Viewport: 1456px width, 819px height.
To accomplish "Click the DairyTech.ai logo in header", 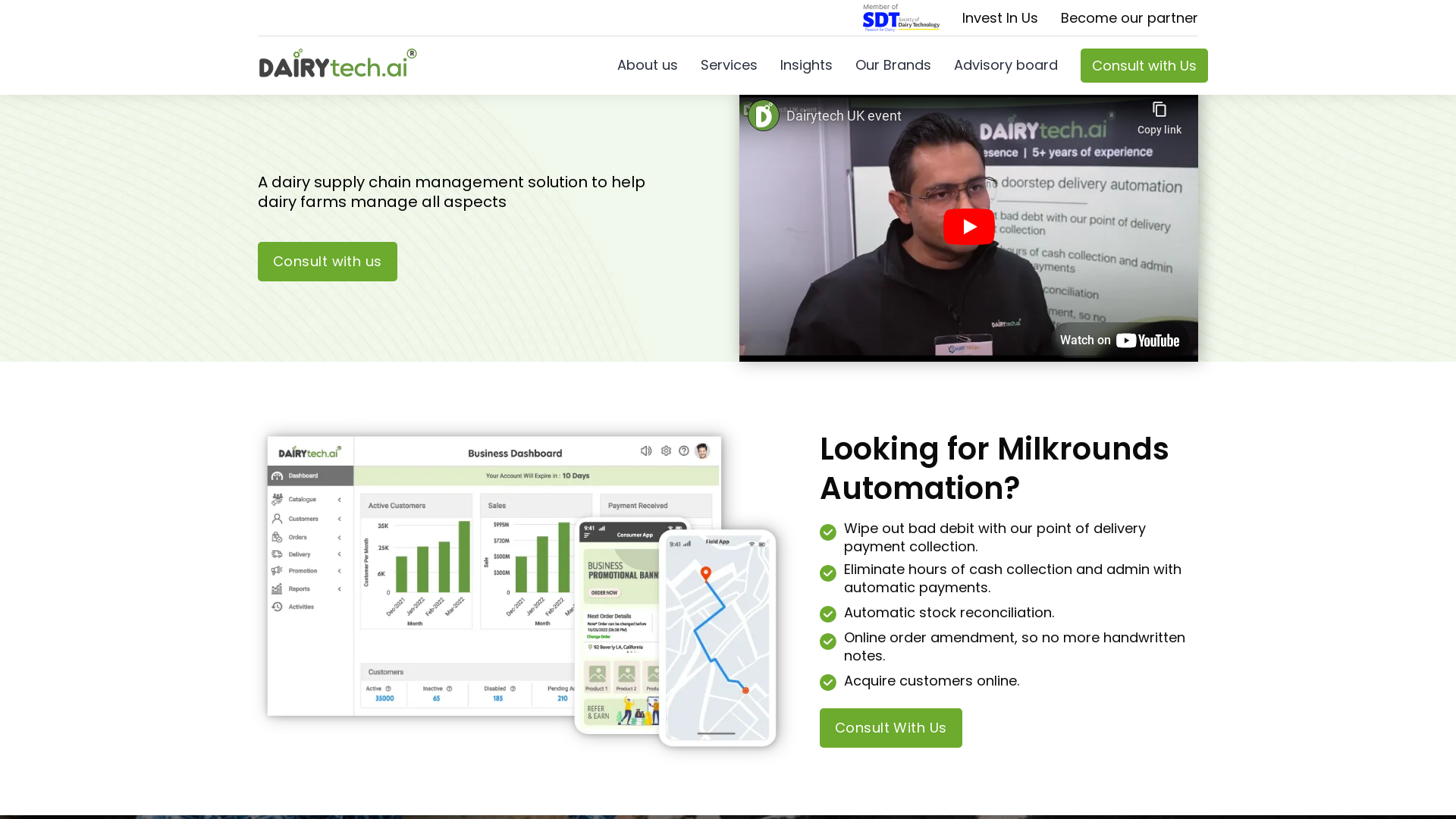I will 337,64.
